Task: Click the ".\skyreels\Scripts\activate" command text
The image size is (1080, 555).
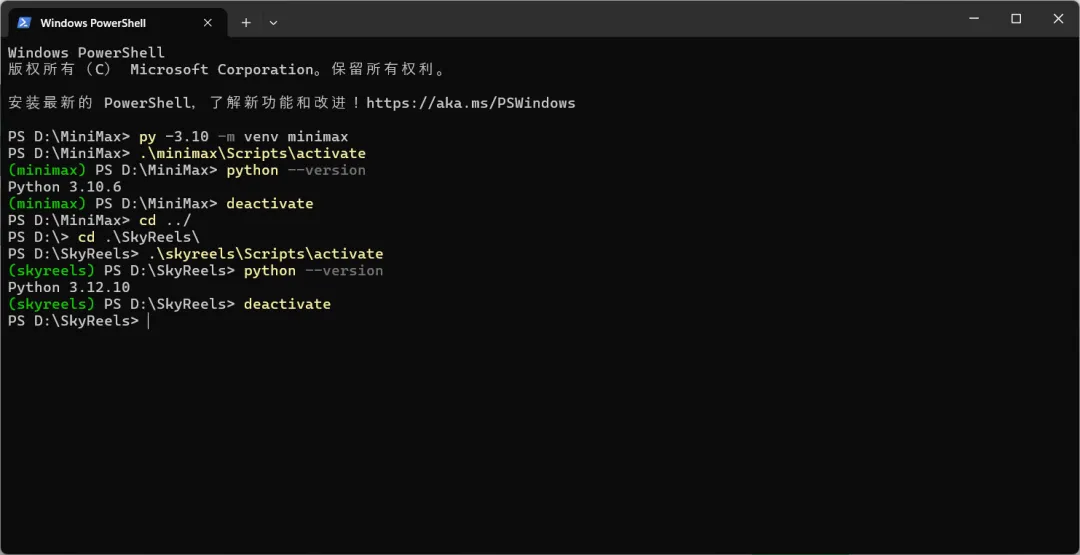Action: coord(265,254)
